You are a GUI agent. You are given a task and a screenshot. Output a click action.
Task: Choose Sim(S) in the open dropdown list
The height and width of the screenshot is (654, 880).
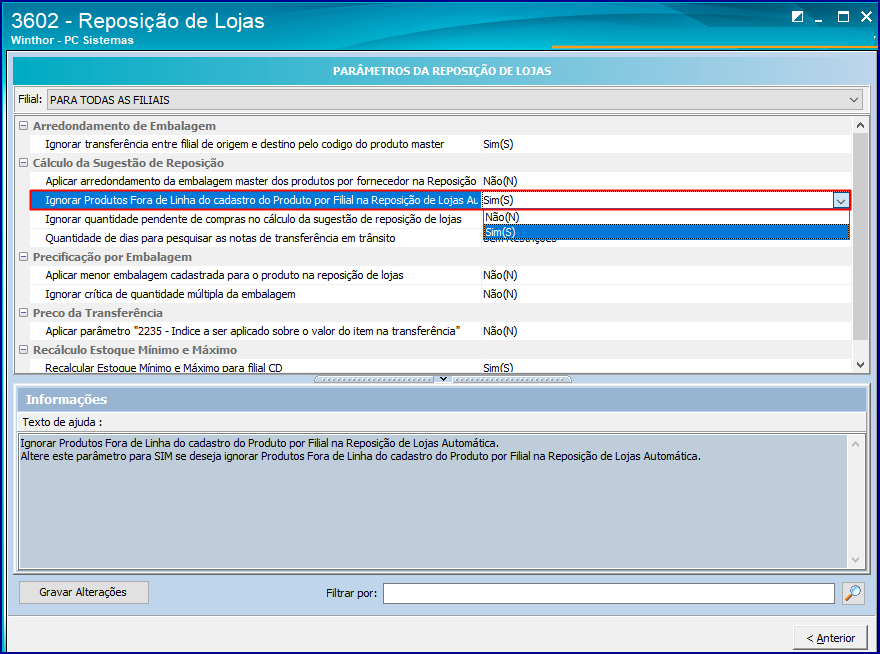tap(666, 232)
